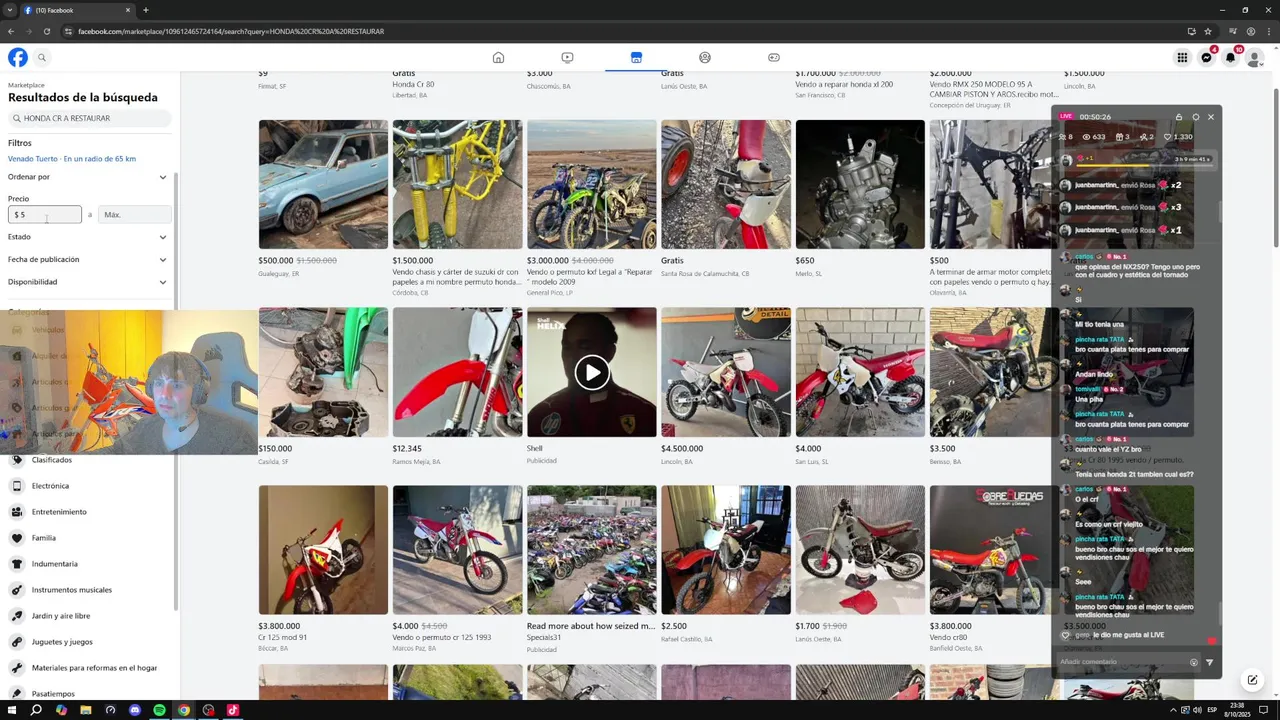
Task: Select the Marketplace tab icon
Action: pos(636,57)
